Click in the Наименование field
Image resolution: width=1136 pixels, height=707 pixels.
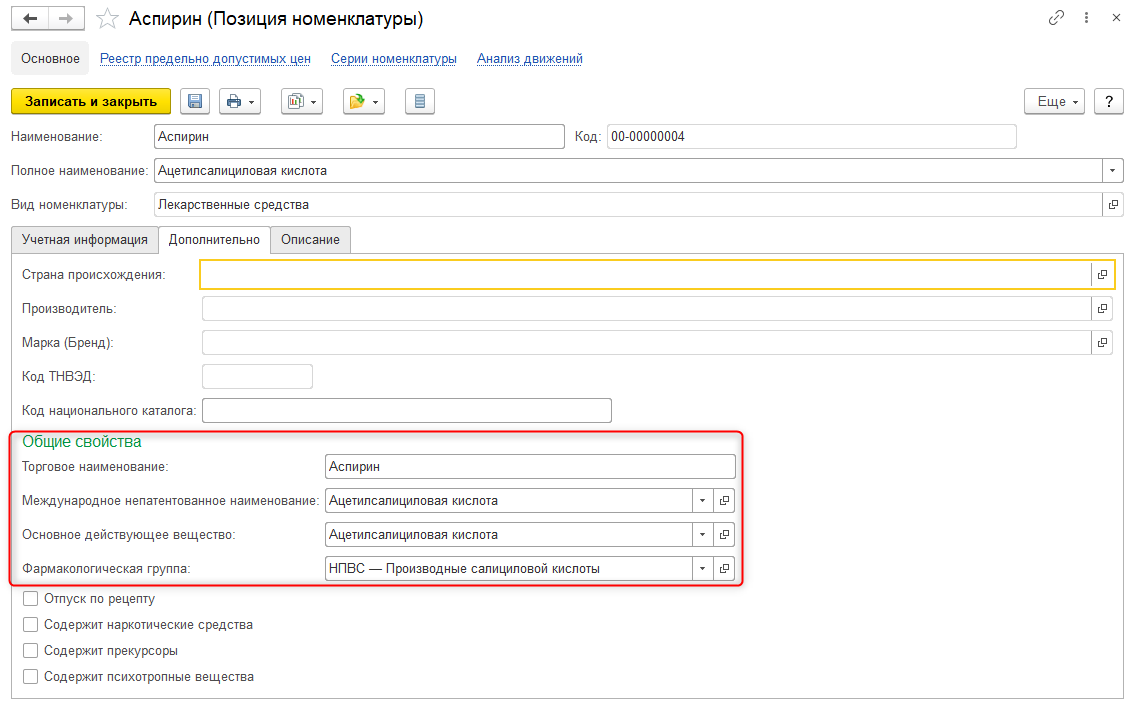tap(359, 137)
